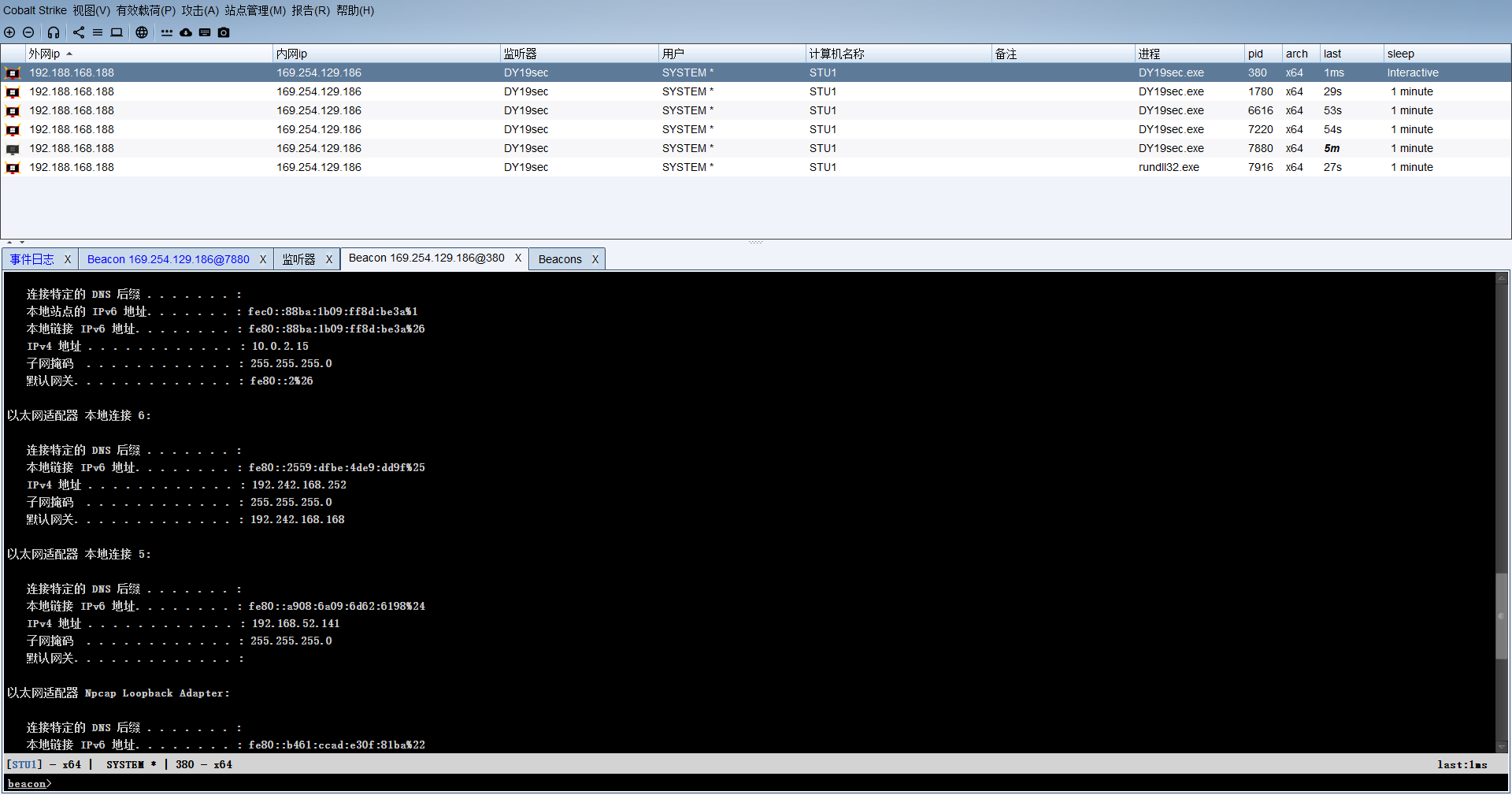Click beacon icon of pid 7220 row
Viewport: 1512px width, 795px height.
tap(13, 130)
